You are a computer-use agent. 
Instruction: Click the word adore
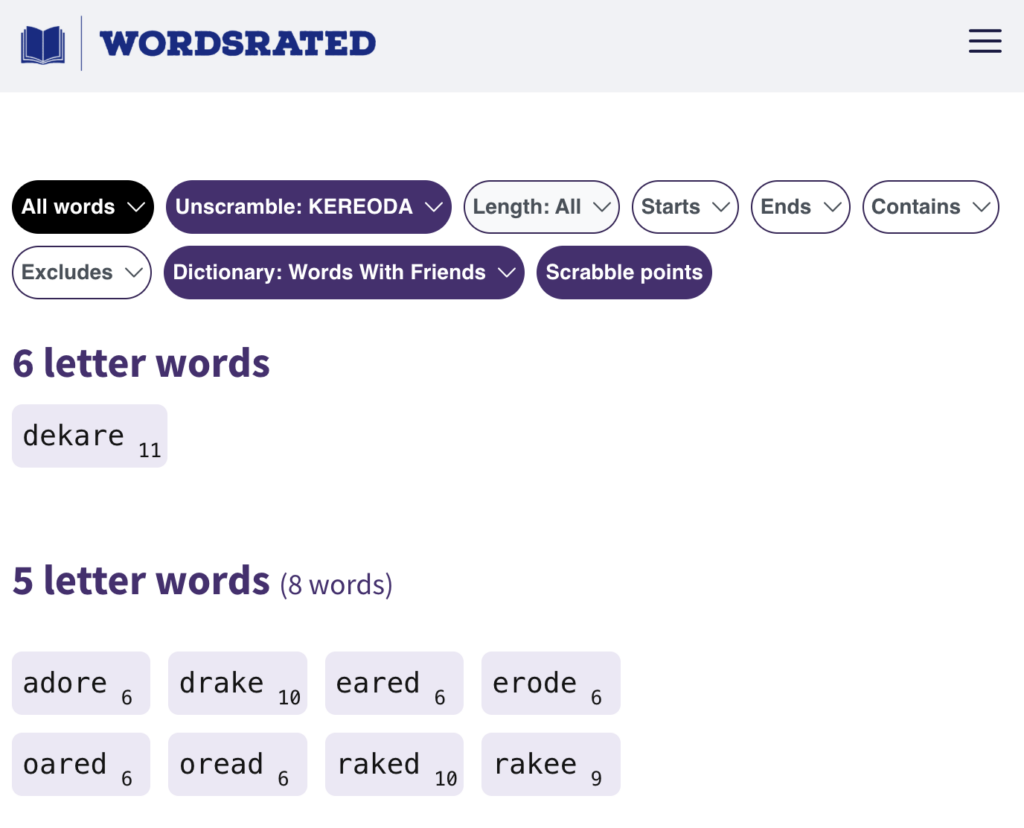click(80, 684)
